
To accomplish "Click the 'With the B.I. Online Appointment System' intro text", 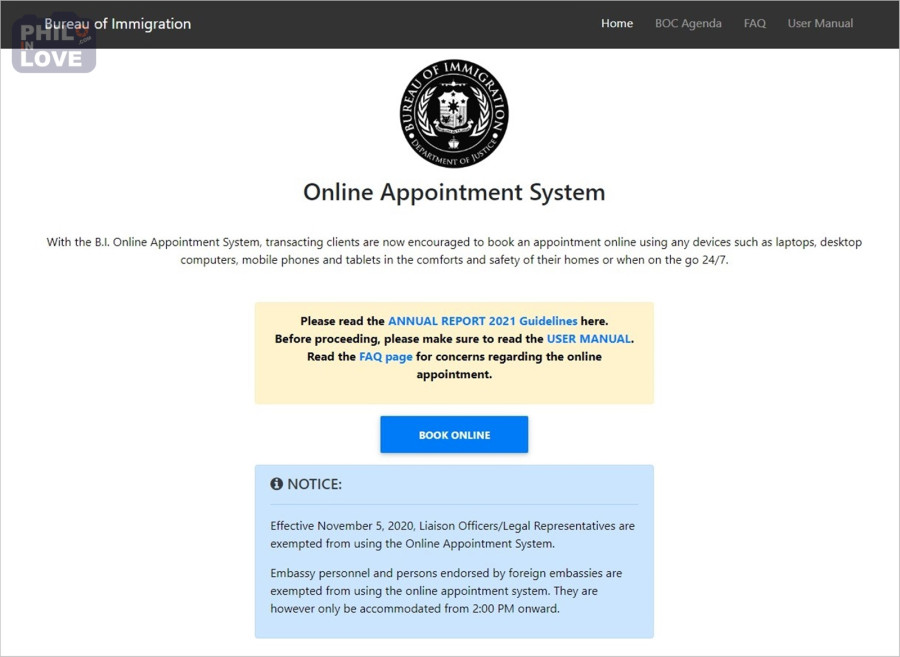I will pos(454,251).
